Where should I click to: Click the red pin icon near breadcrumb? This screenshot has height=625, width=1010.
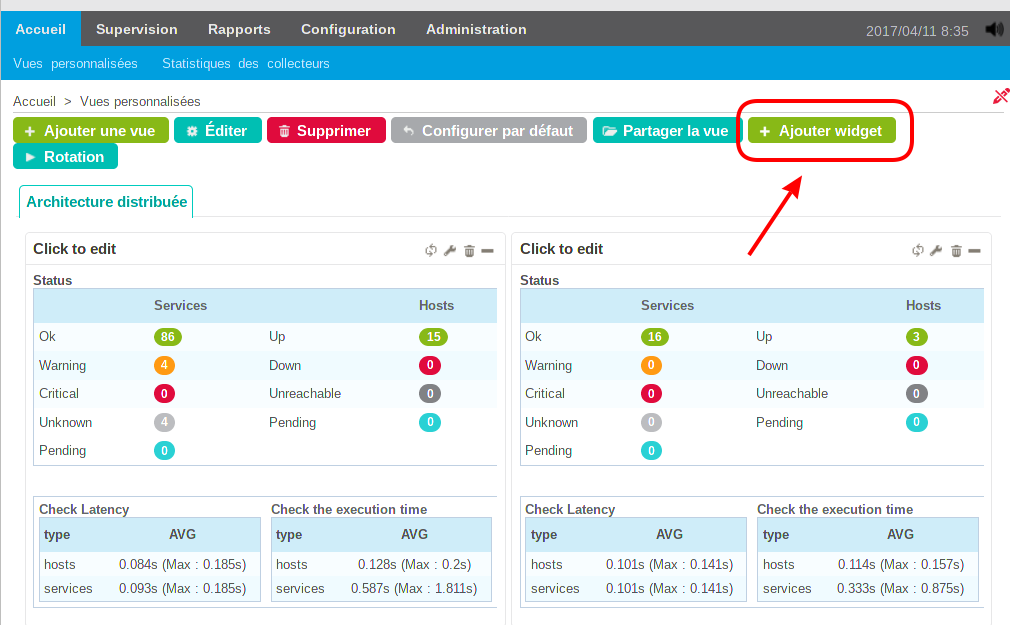point(1000,96)
